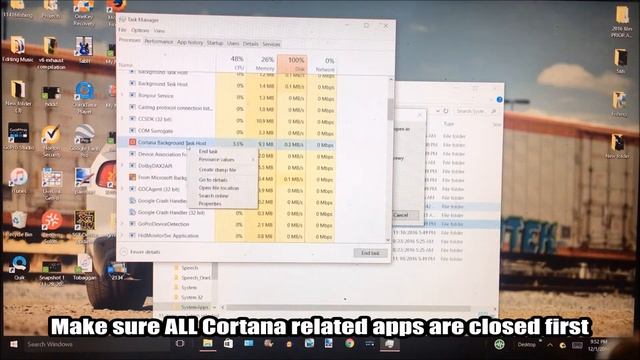Choose Go to details in context menu
Image resolution: width=640 pixels, height=360 pixels.
pos(213,180)
